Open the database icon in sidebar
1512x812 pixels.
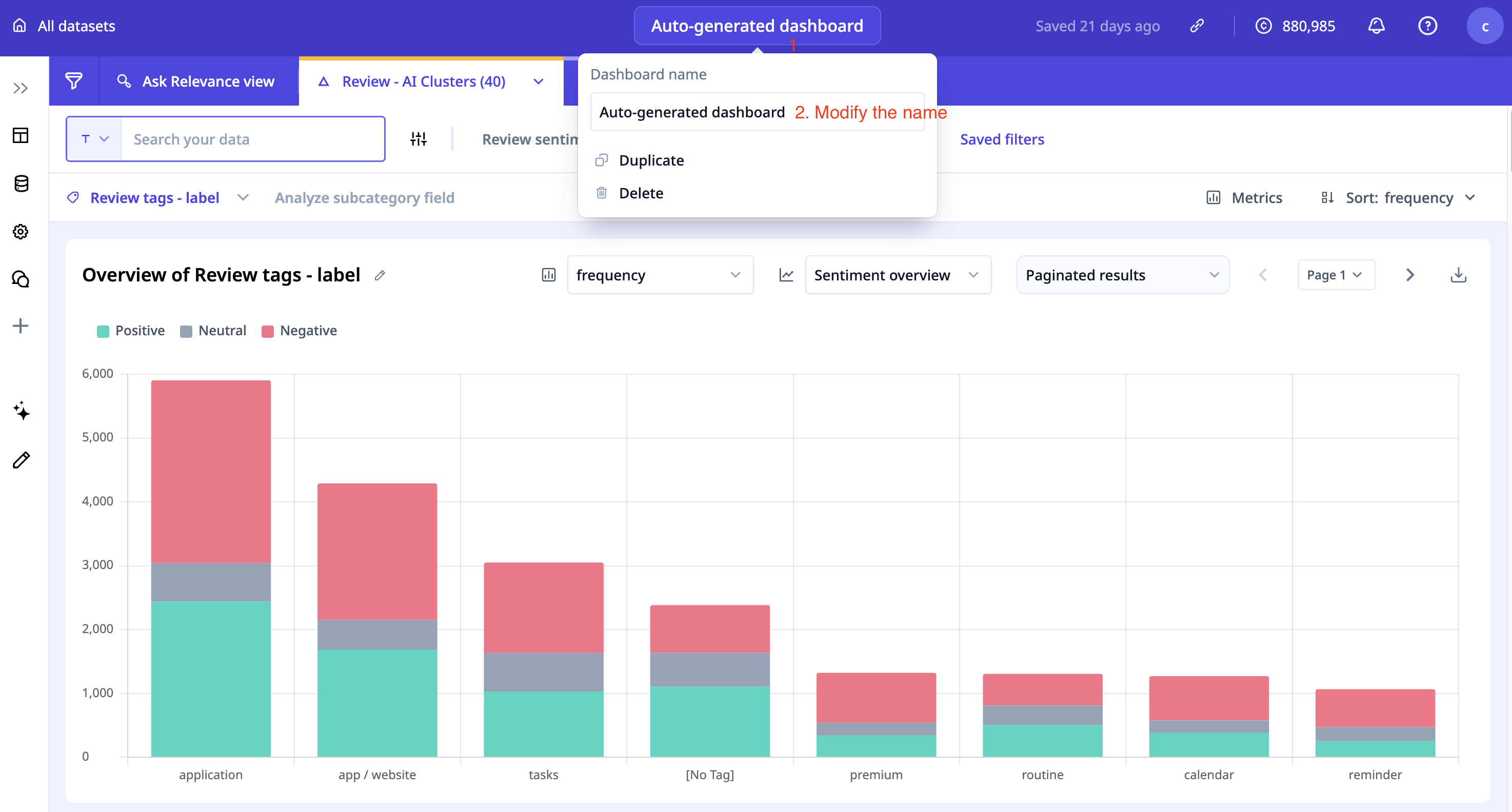pyautogui.click(x=21, y=184)
